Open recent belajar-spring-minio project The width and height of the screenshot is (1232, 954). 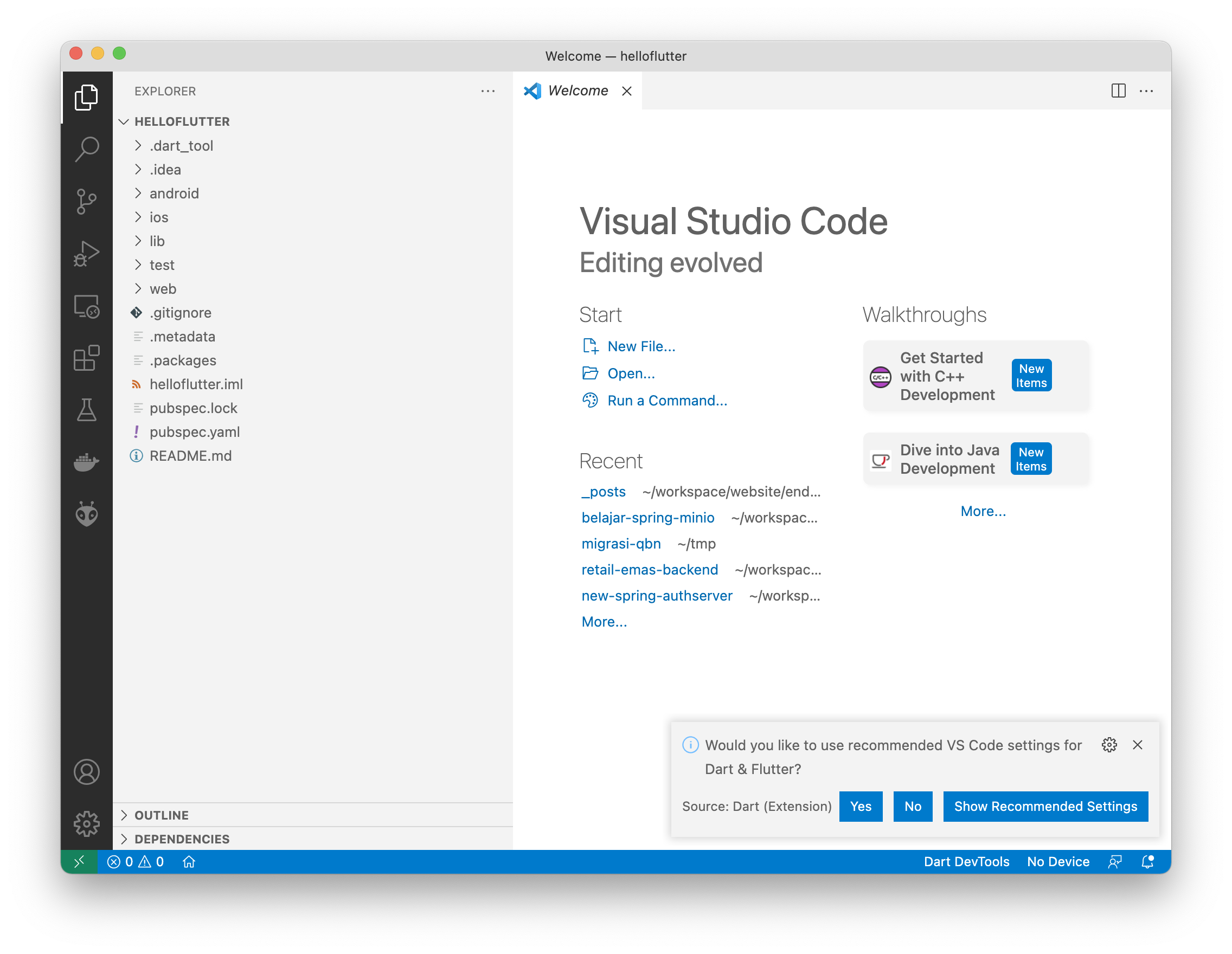pyautogui.click(x=647, y=517)
